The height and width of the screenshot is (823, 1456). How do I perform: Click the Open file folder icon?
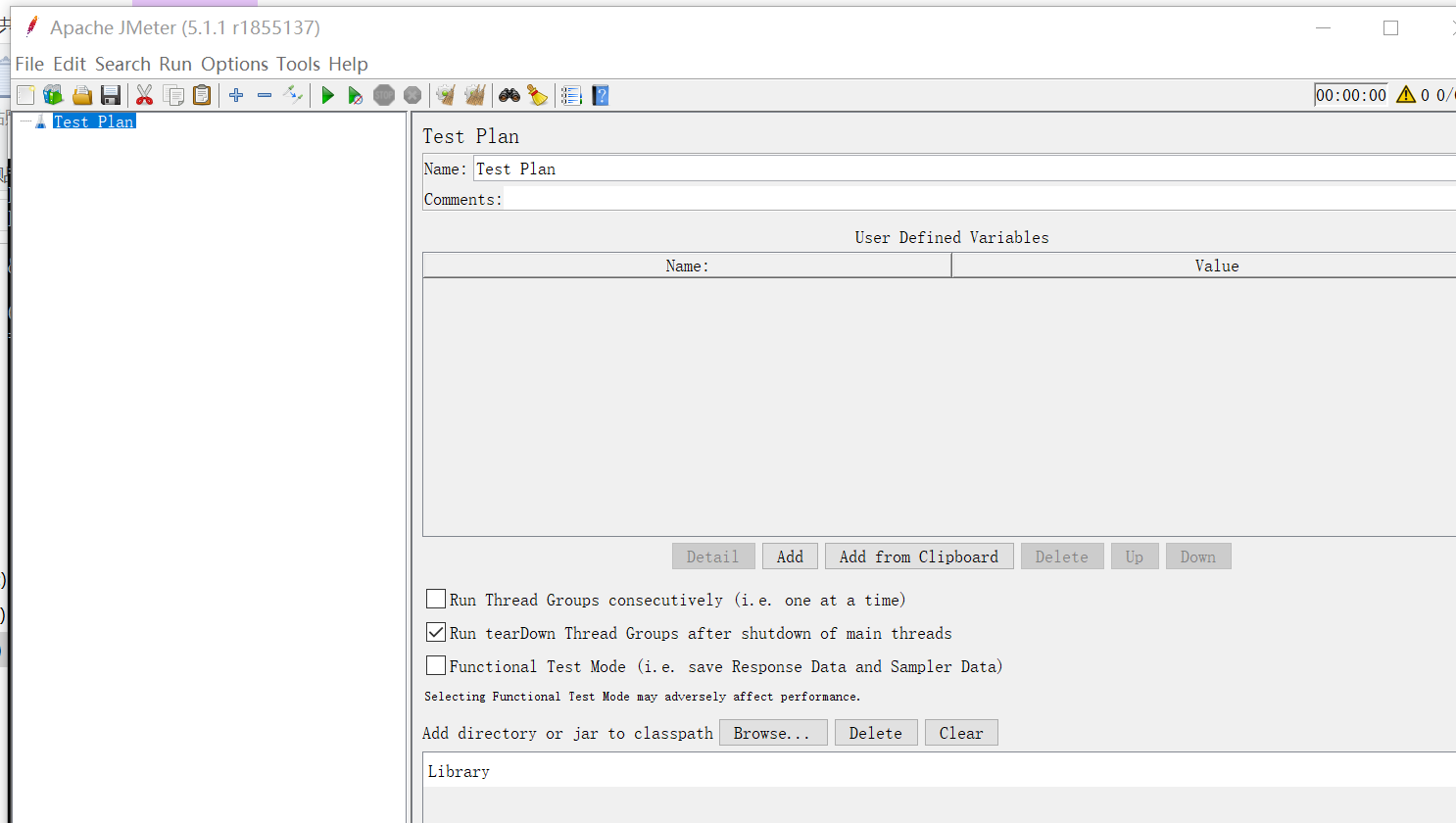(x=82, y=95)
